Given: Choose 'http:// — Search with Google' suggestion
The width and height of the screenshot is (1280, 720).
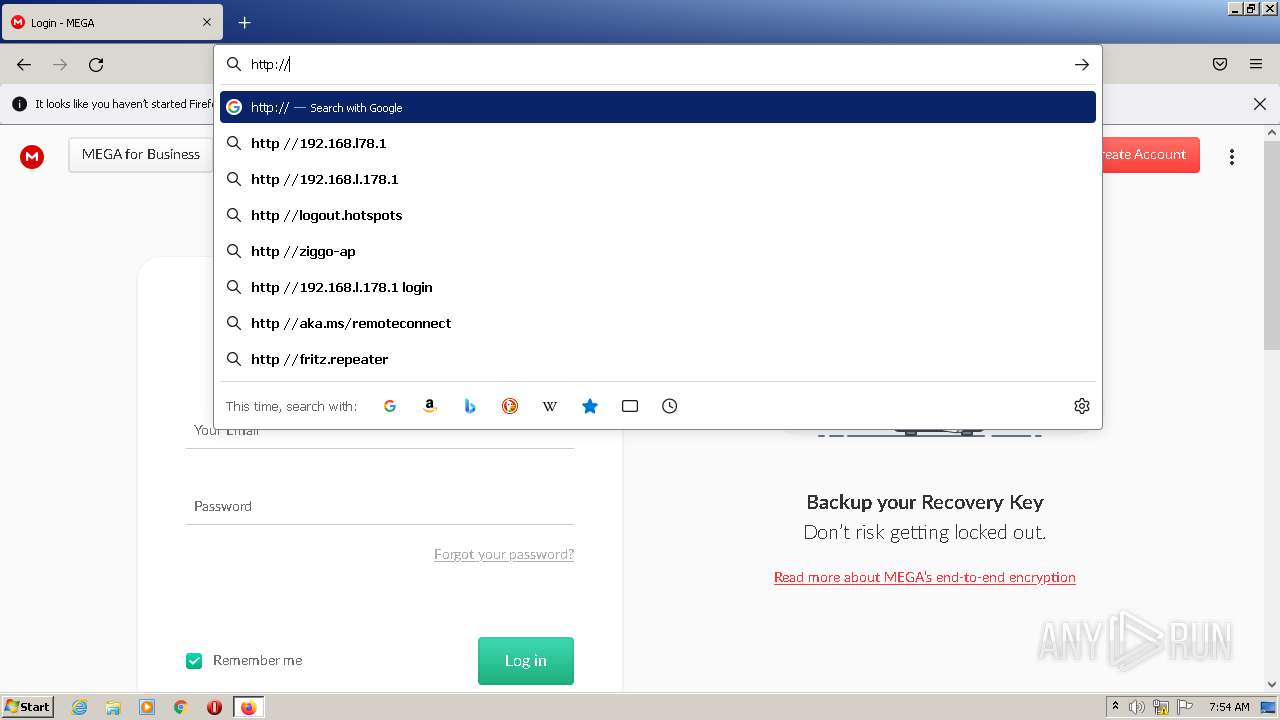Looking at the screenshot, I should (x=658, y=107).
